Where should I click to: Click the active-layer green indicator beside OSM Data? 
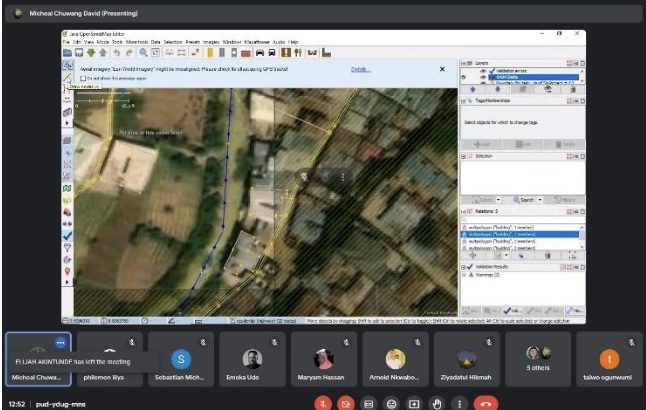click(464, 77)
